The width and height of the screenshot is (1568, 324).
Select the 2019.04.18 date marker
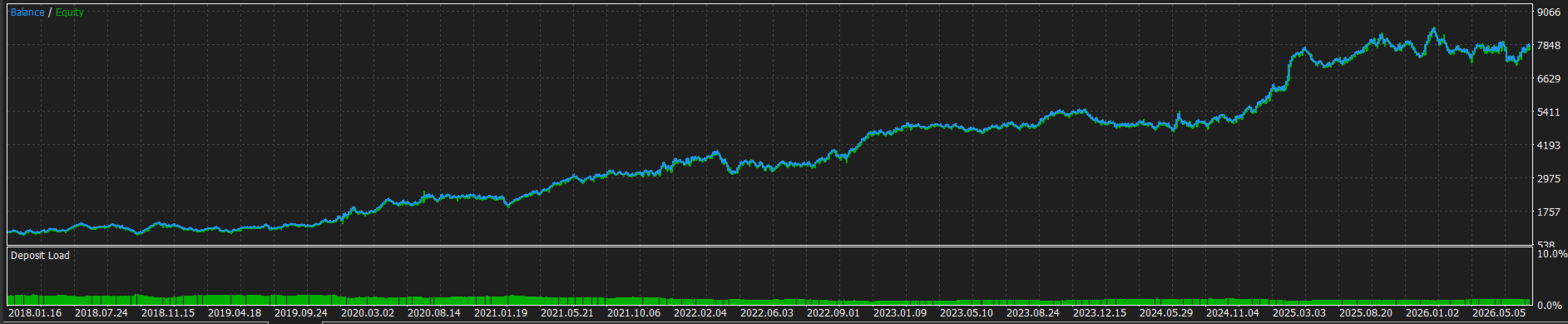[235, 313]
